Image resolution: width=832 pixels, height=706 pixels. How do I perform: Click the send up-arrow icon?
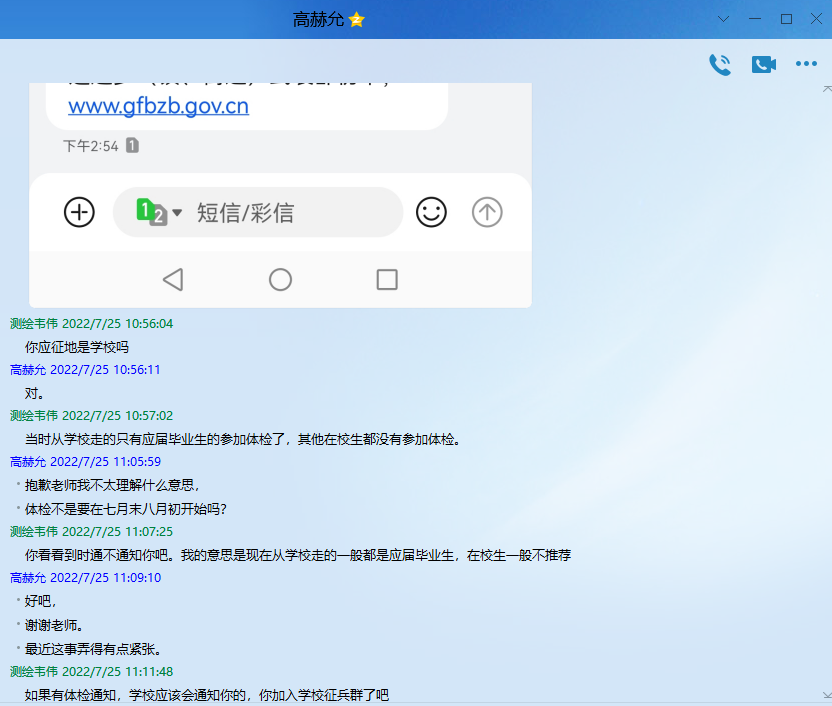487,212
